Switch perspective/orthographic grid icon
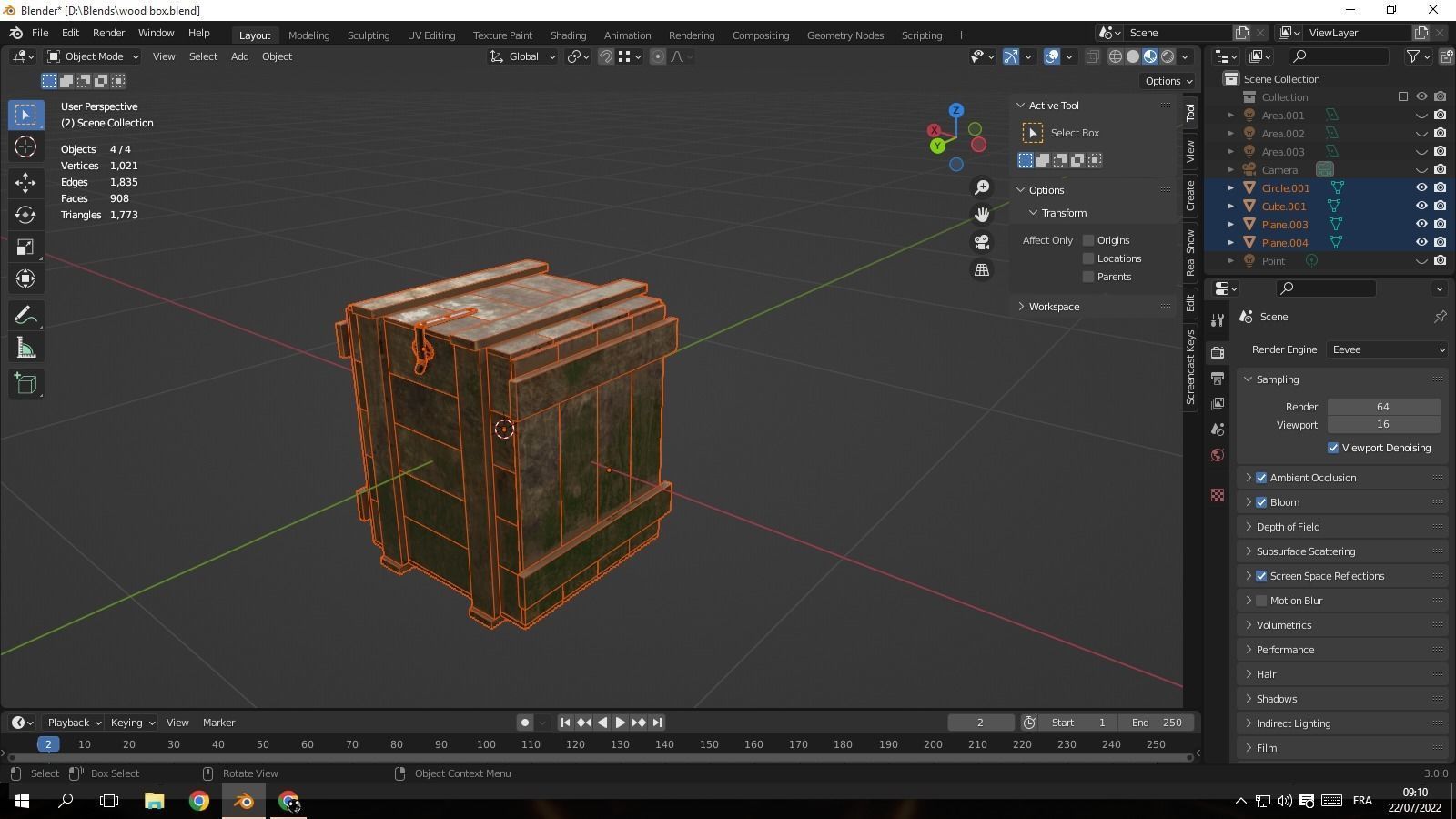1456x819 pixels. pyautogui.click(x=982, y=270)
